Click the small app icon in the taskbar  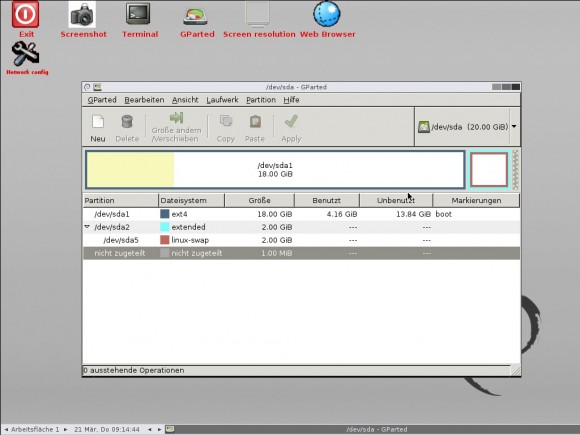click(170, 429)
